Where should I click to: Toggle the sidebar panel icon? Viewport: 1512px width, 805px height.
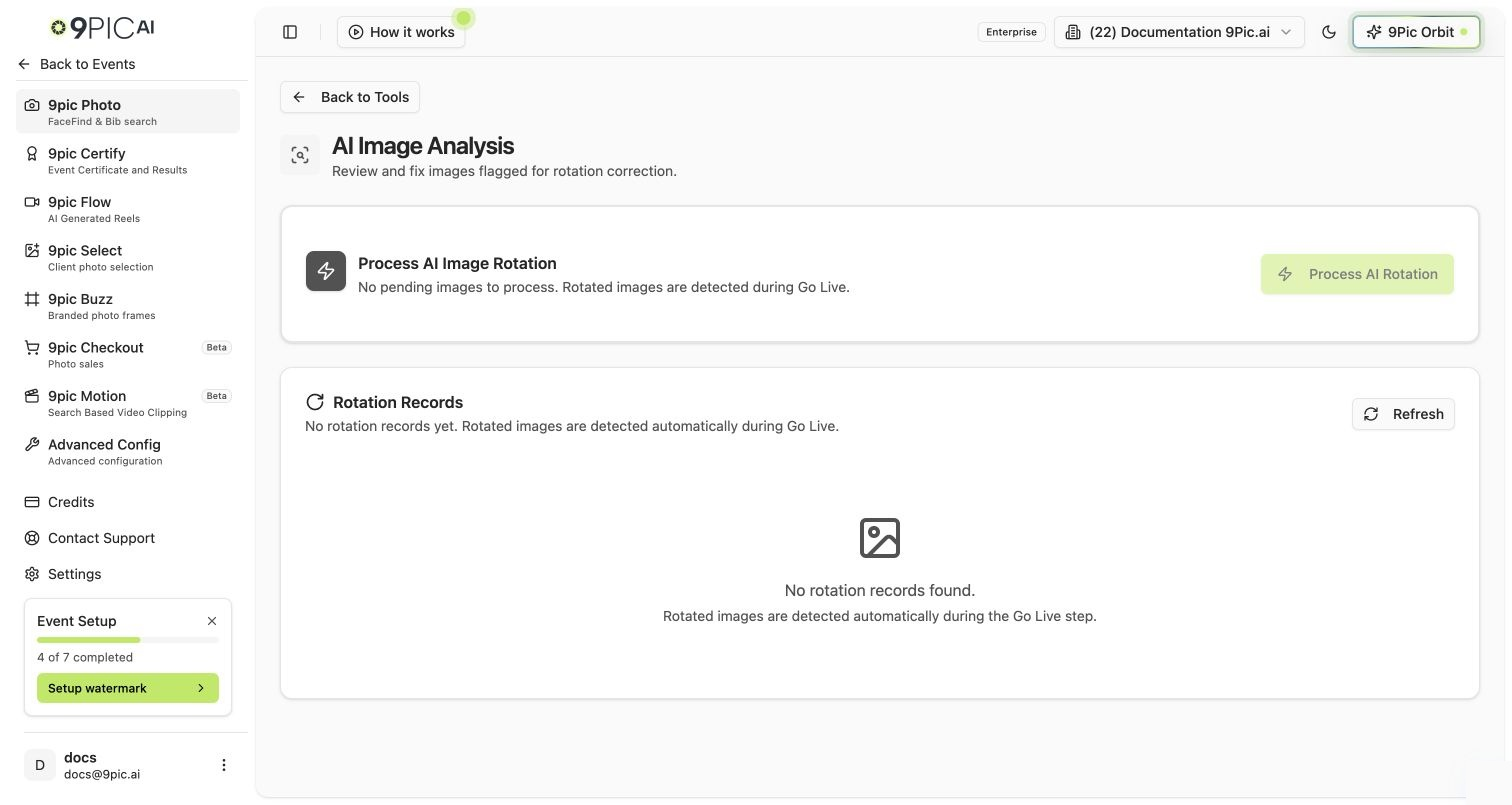click(x=290, y=32)
